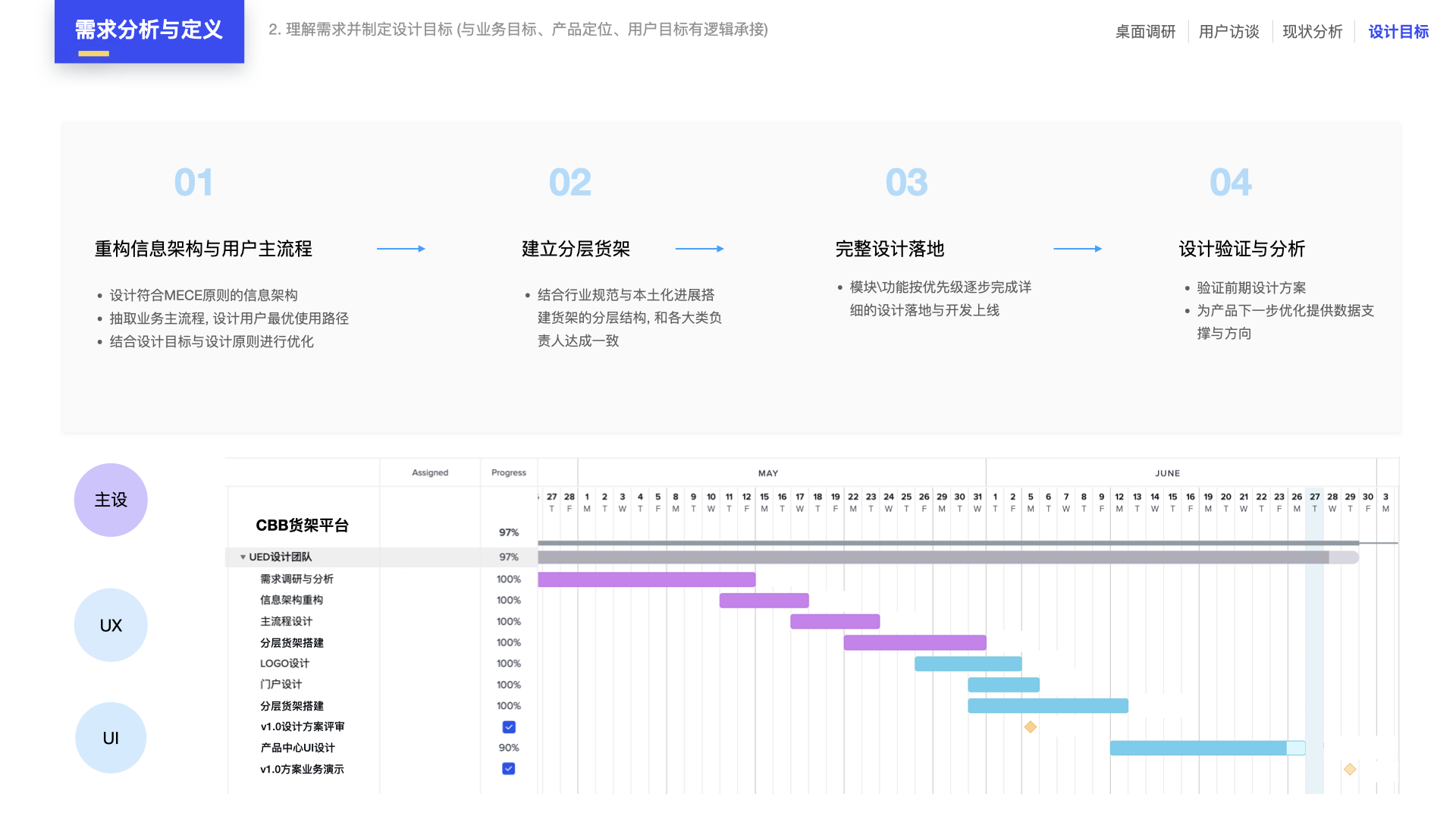Viewport: 1456px width, 819px height.
Task: Select the v1.0方案业务演示 row label
Action: (x=303, y=769)
